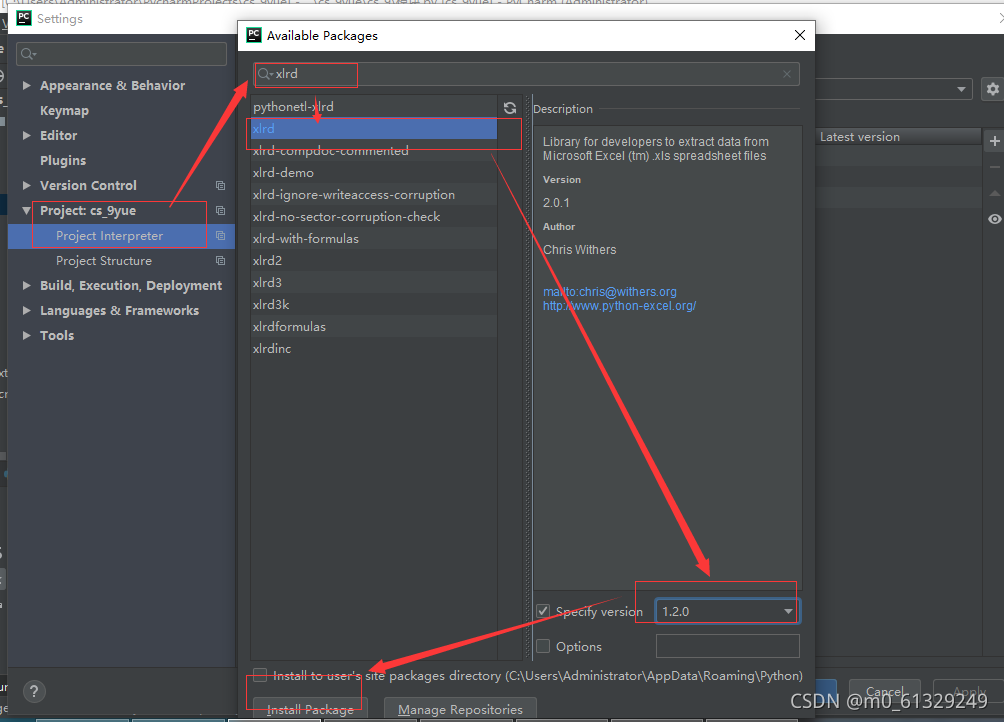This screenshot has width=1004, height=722.
Task: Close the Available Packages dialog
Action: click(800, 35)
